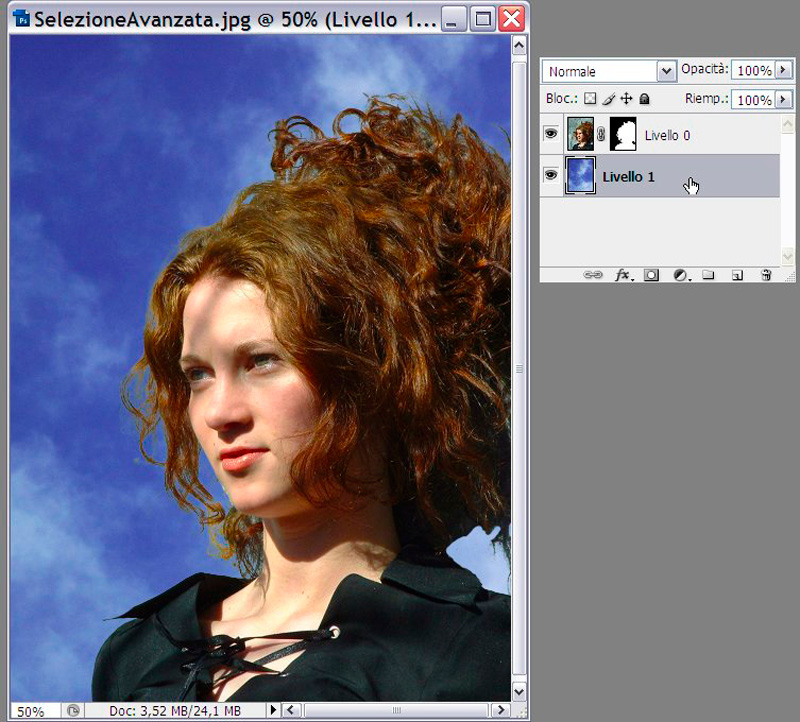Viewport: 800px width, 722px height.
Task: Toggle lock position for the layer
Action: pyautogui.click(x=626, y=99)
